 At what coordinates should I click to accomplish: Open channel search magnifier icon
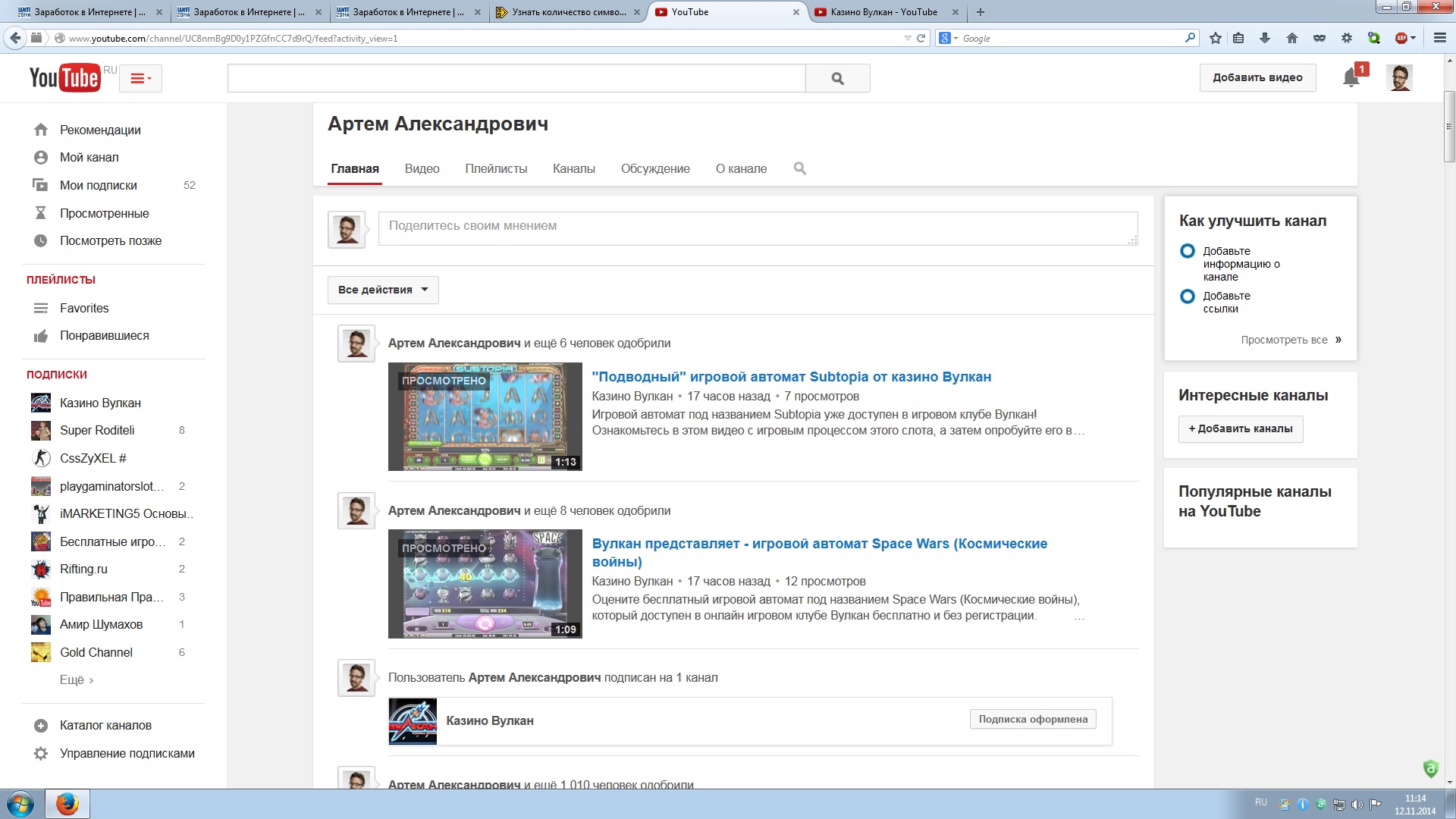coord(799,168)
